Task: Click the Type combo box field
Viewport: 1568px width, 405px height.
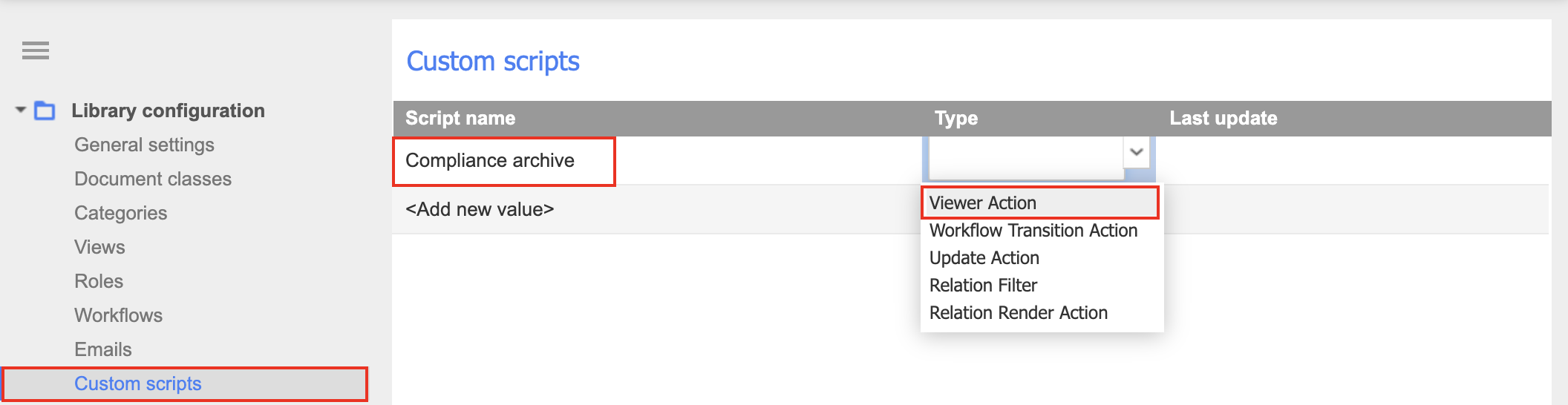Action: pyautogui.click(x=1025, y=157)
